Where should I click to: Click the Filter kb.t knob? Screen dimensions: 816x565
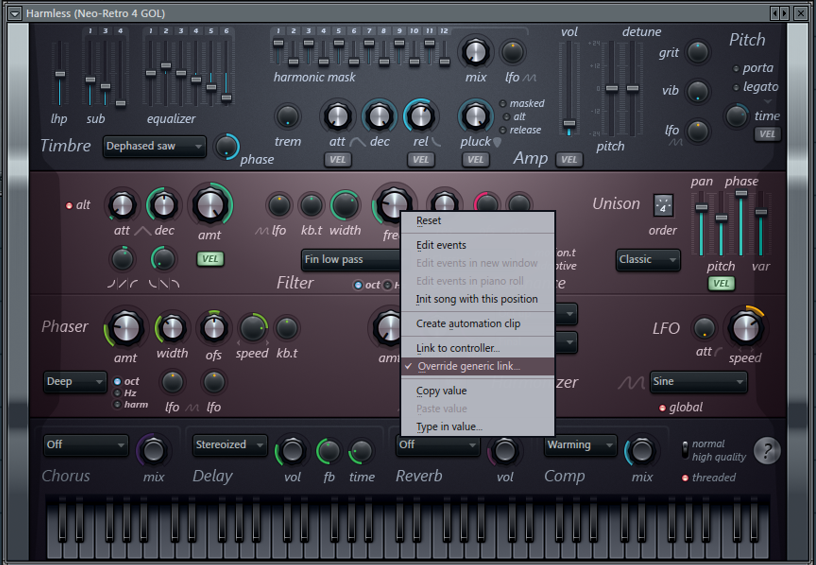pos(311,206)
